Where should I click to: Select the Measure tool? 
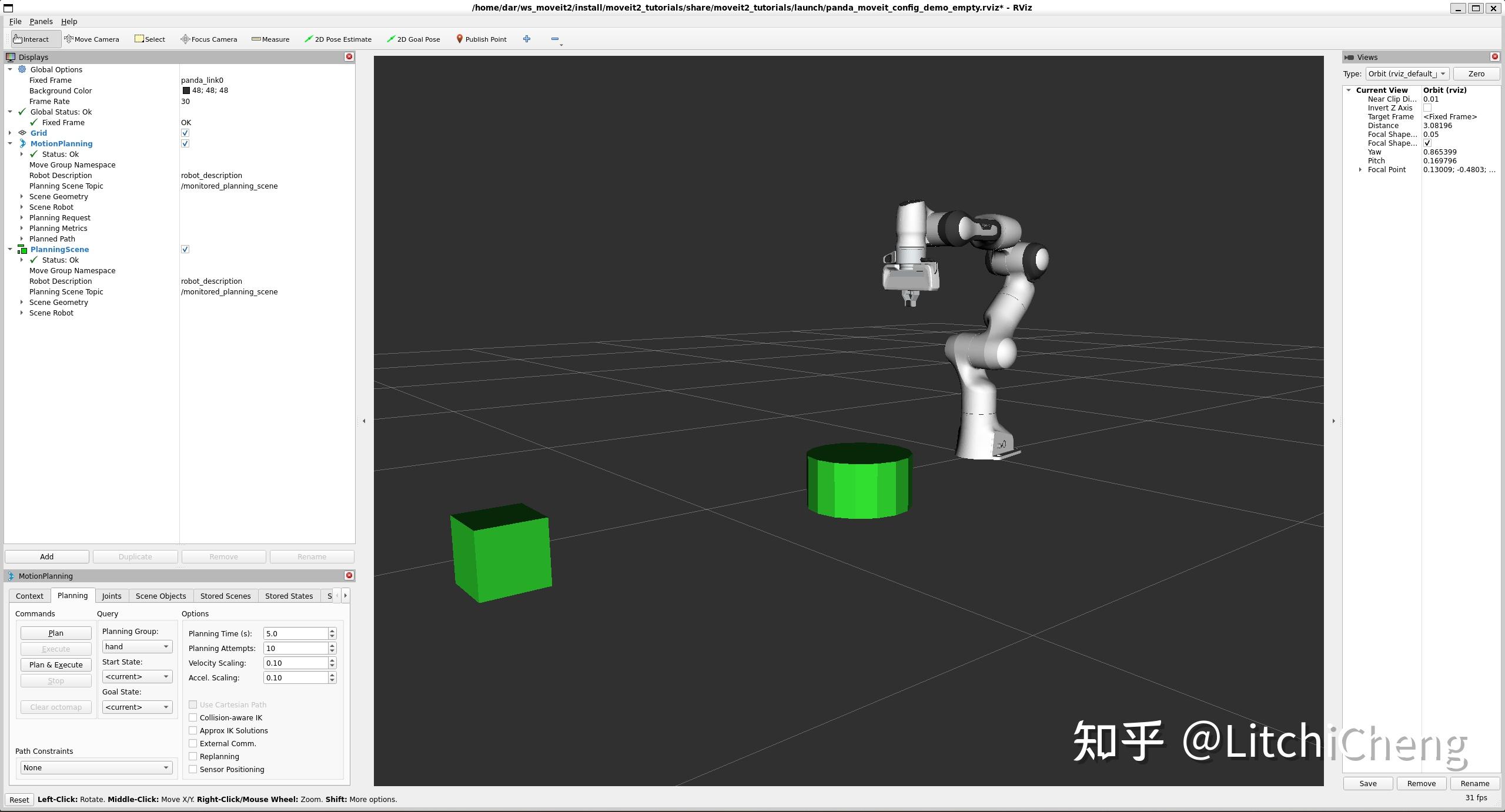click(270, 39)
